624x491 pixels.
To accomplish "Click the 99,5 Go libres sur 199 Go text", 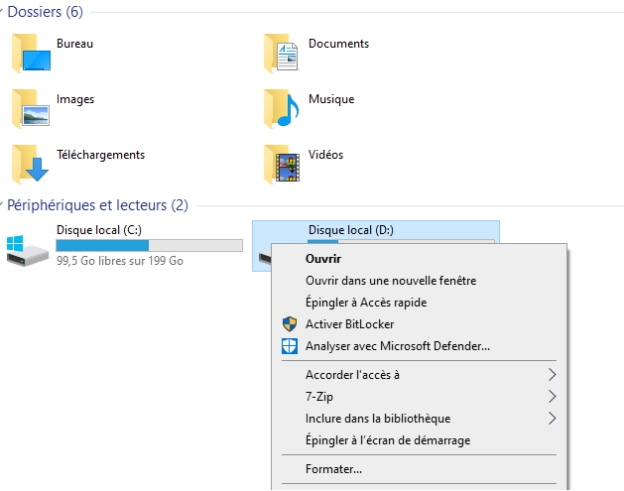I will click(120, 261).
